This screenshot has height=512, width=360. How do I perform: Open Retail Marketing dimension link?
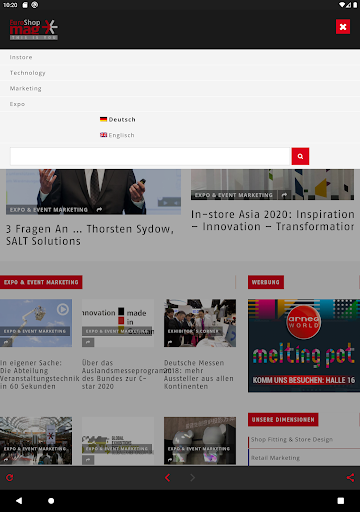click(275, 458)
